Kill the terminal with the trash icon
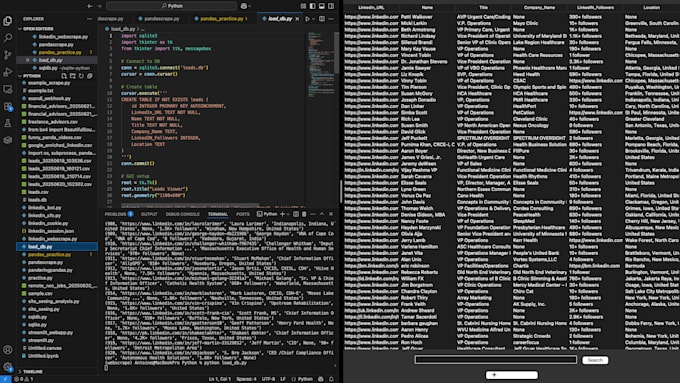The width and height of the screenshot is (680, 383). click(304, 214)
